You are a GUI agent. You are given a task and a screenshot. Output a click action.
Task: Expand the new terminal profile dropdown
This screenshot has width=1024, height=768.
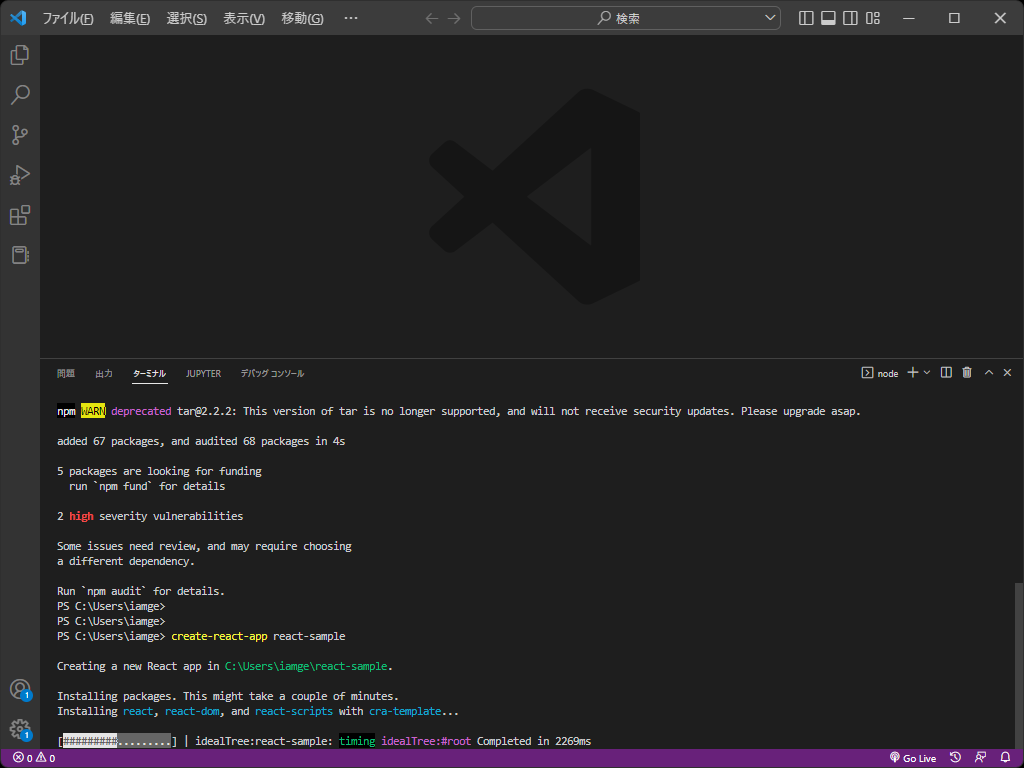point(927,372)
